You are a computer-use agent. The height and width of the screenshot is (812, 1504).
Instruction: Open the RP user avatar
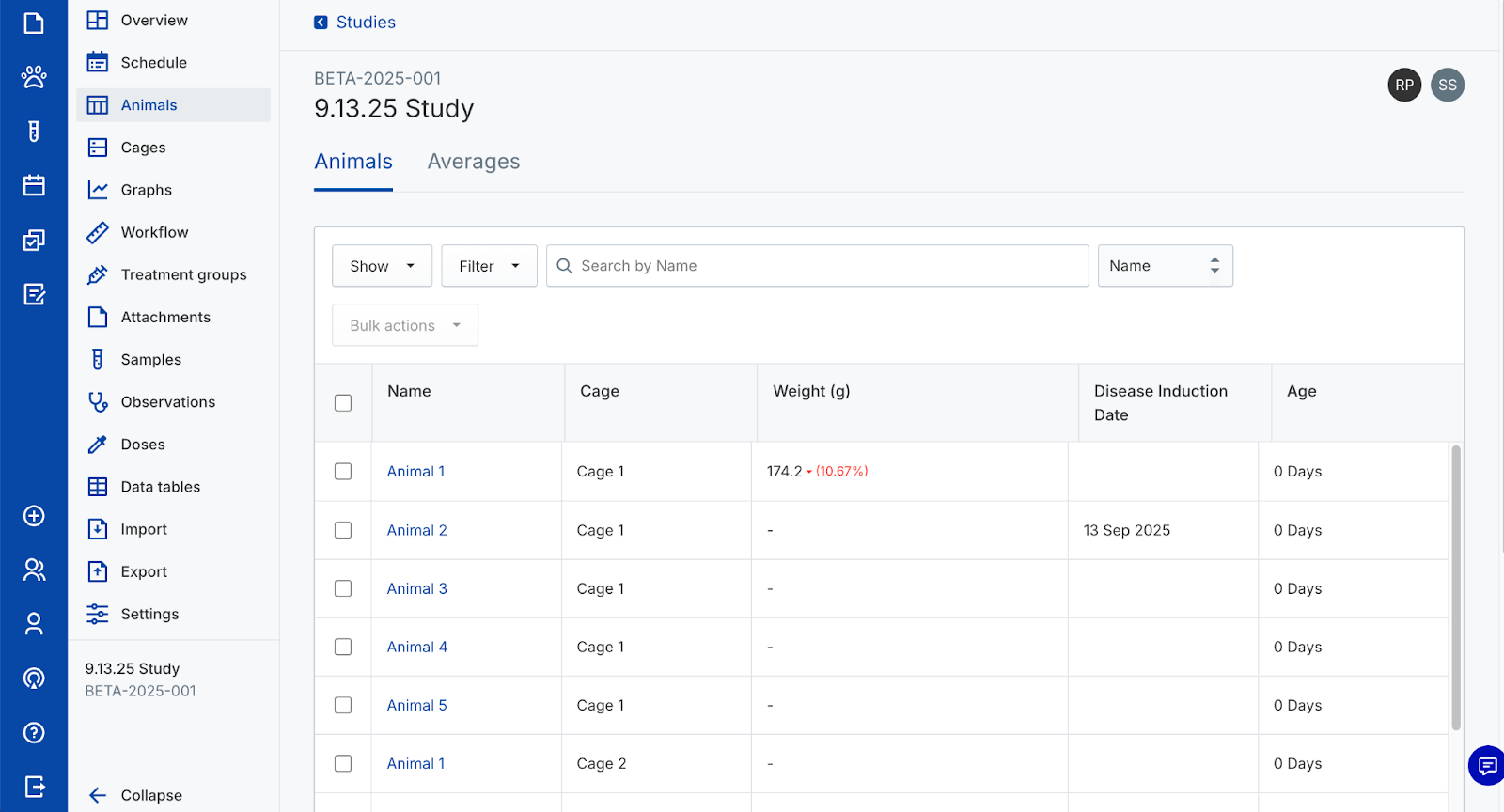coord(1404,86)
